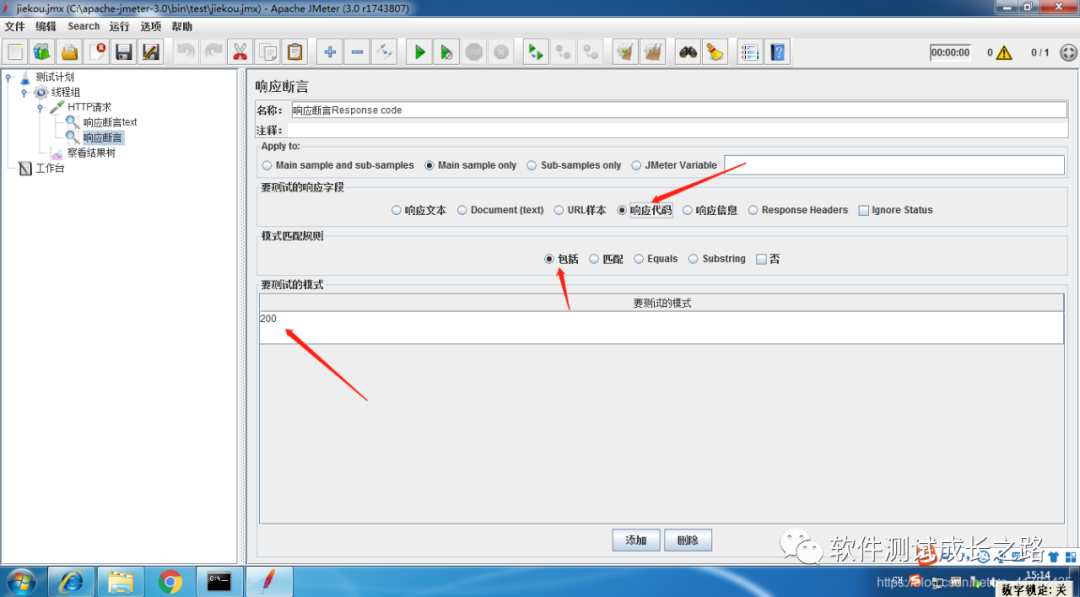Viewport: 1080px width, 597px height.
Task: Click the binoculars Search icon
Action: pos(687,52)
